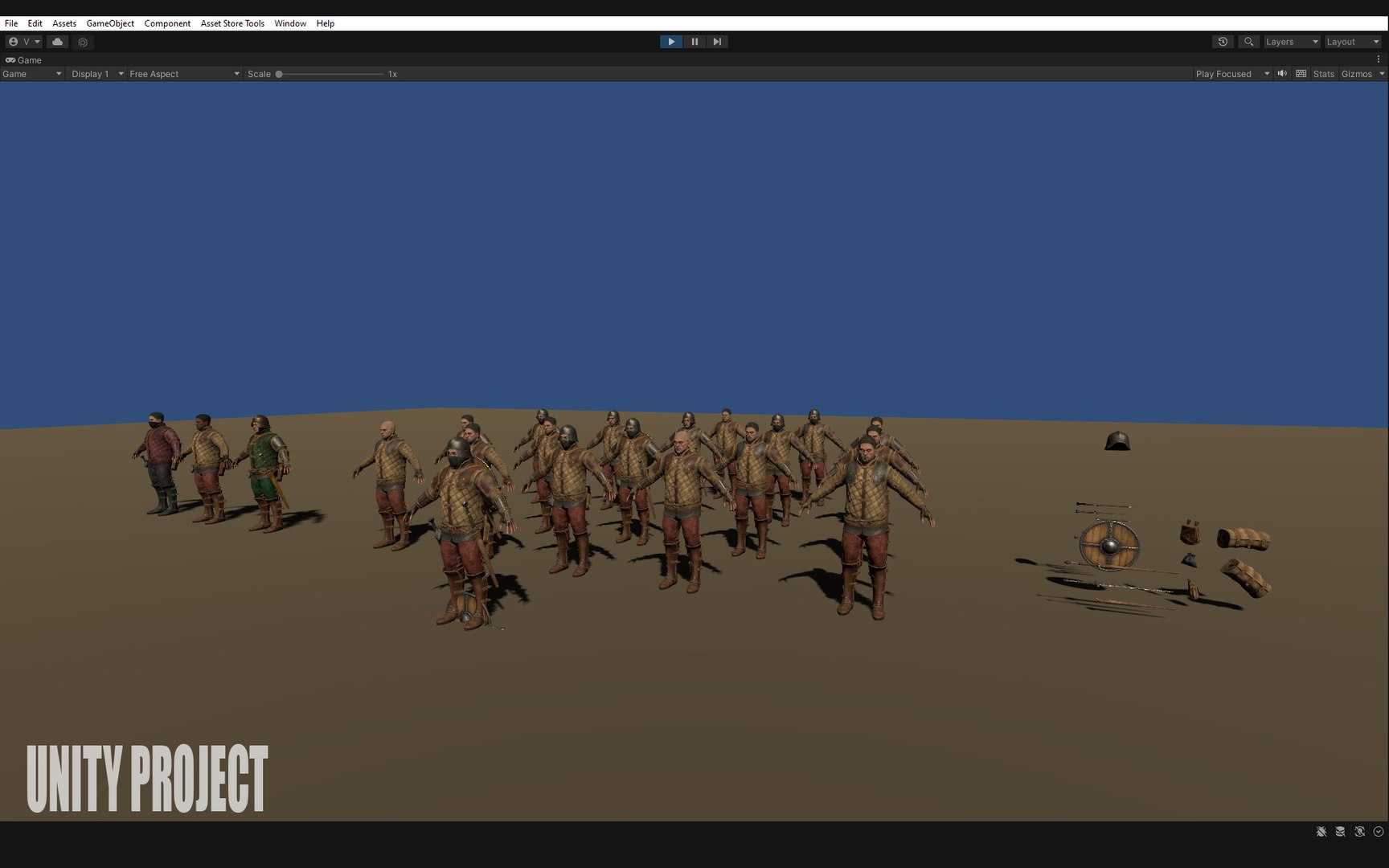Viewport: 1389px width, 868px height.
Task: Open the Game view kebab menu
Action: tap(1378, 59)
